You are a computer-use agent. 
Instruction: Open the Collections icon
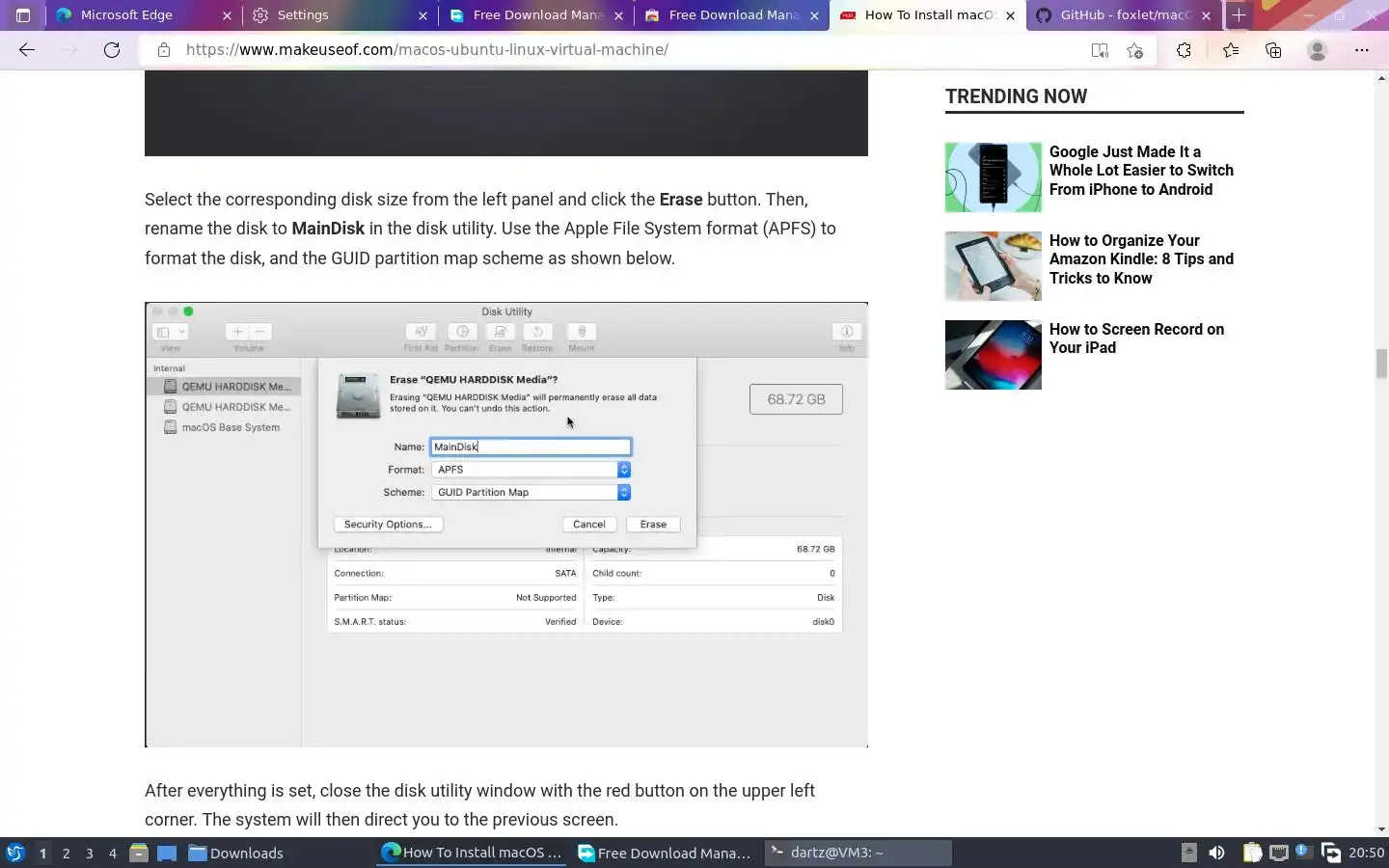[1273, 50]
